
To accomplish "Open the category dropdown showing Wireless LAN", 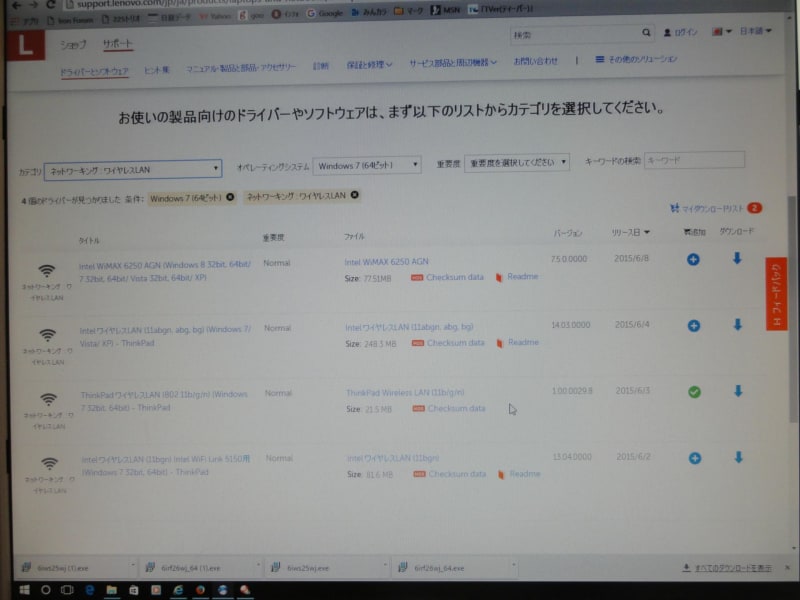I will (x=133, y=170).
